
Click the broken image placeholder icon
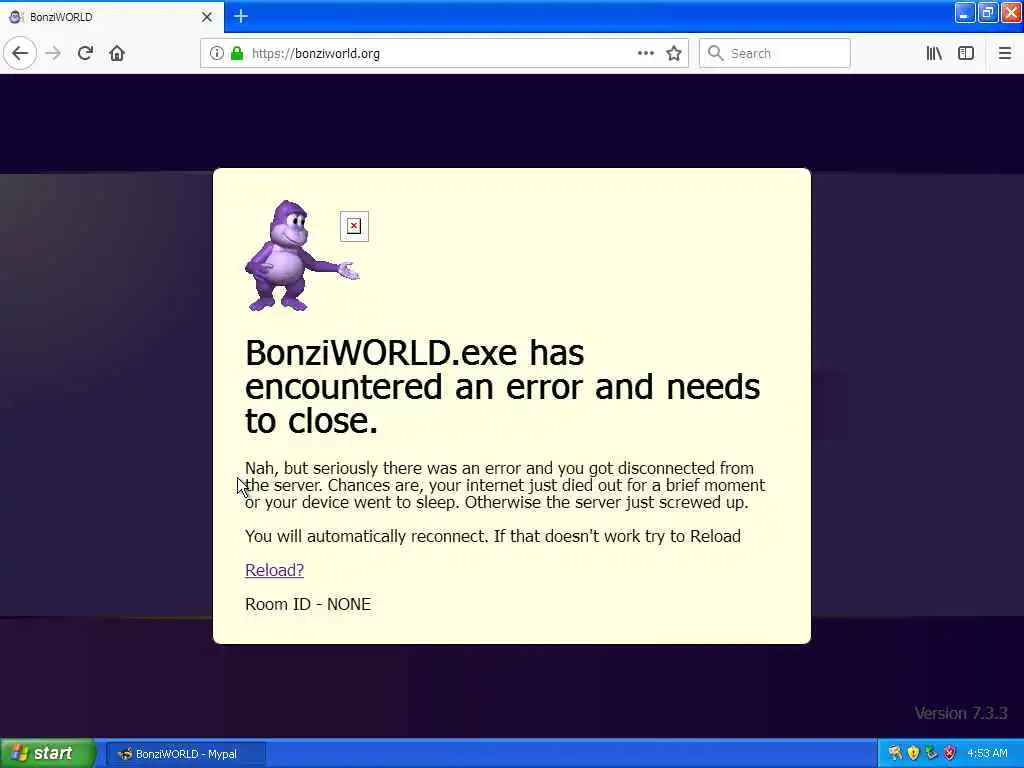(354, 226)
